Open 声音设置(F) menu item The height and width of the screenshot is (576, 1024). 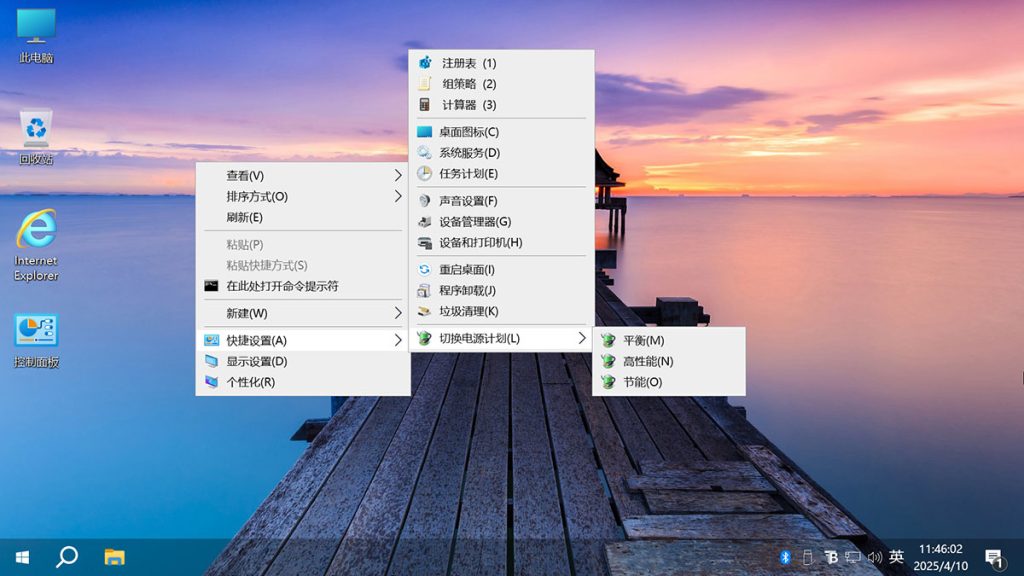coord(502,200)
